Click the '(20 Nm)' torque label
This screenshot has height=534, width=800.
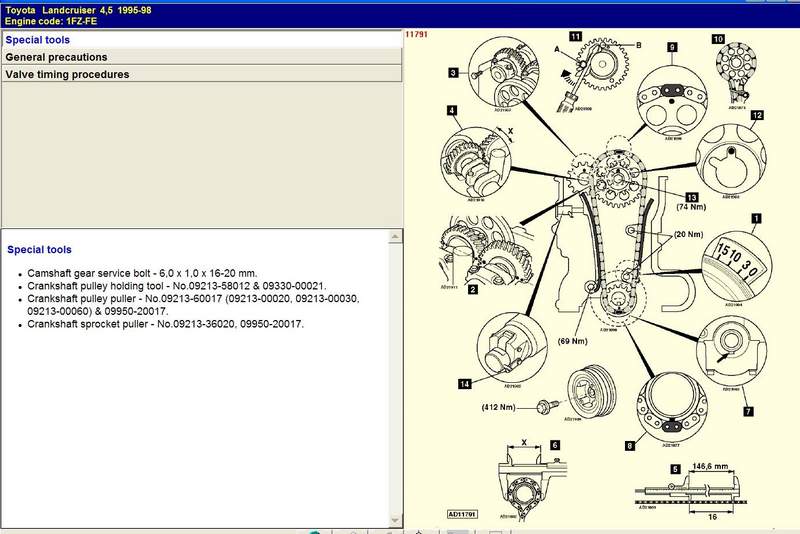tap(688, 234)
